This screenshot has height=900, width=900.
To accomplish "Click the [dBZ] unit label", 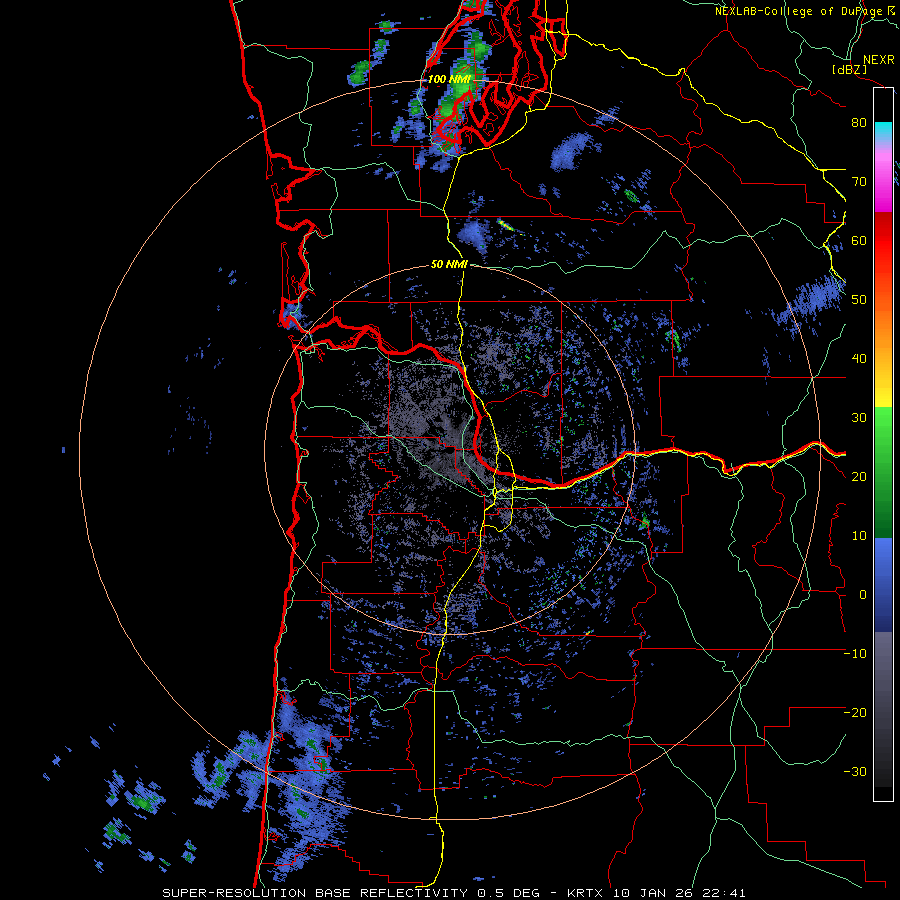I will [x=849, y=69].
